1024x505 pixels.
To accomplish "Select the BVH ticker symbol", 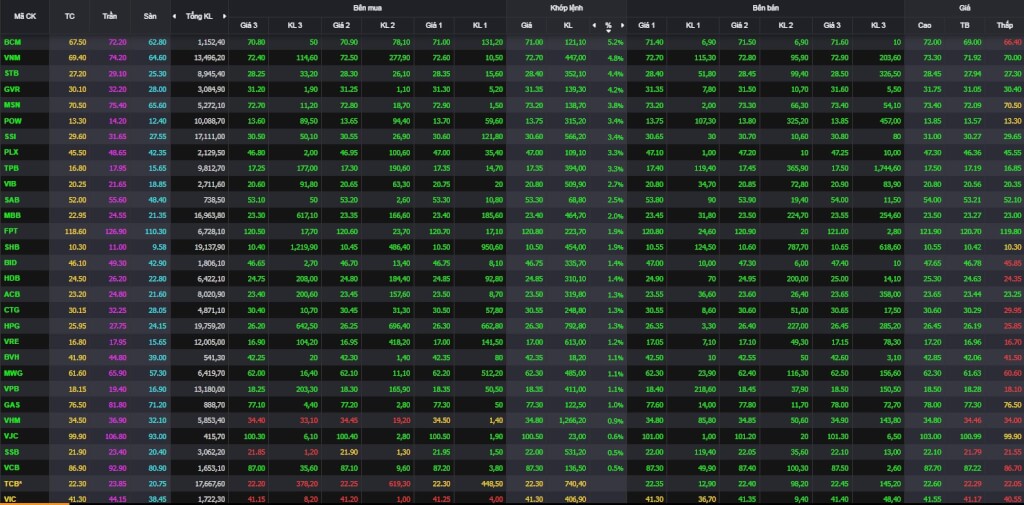I will 12,358.
